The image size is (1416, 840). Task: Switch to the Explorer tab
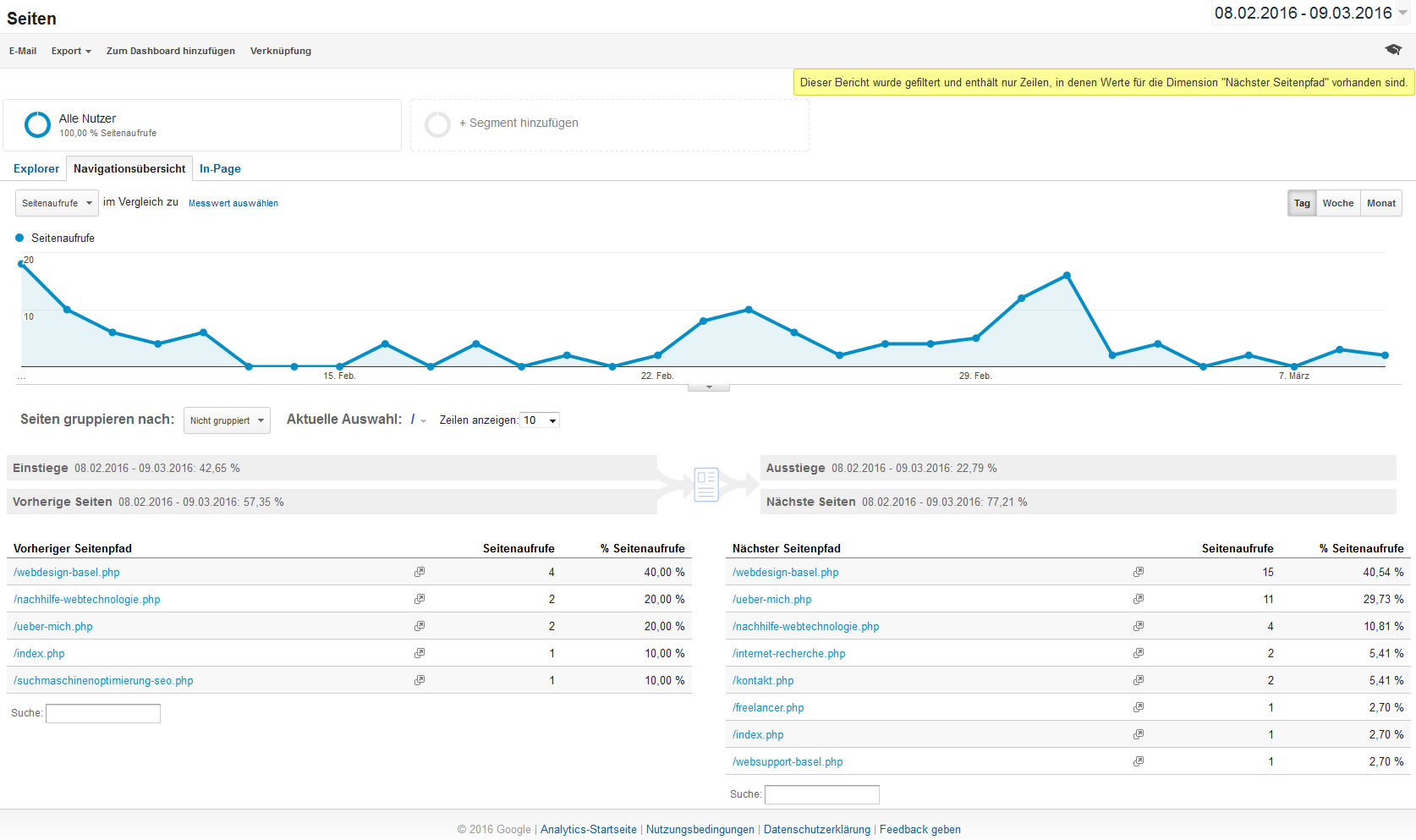36,169
